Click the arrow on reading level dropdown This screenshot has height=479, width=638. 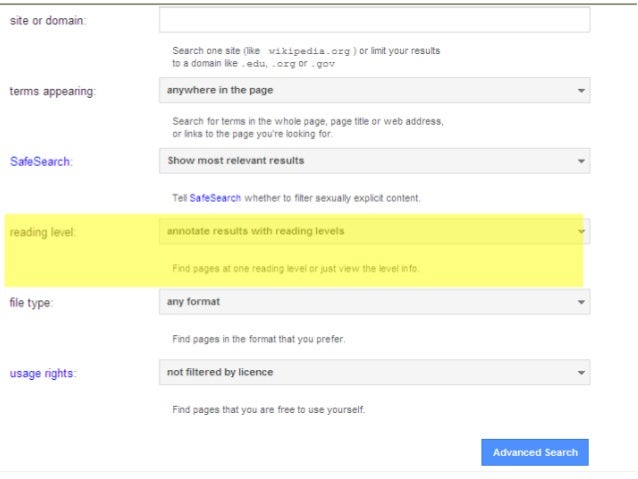(x=581, y=232)
